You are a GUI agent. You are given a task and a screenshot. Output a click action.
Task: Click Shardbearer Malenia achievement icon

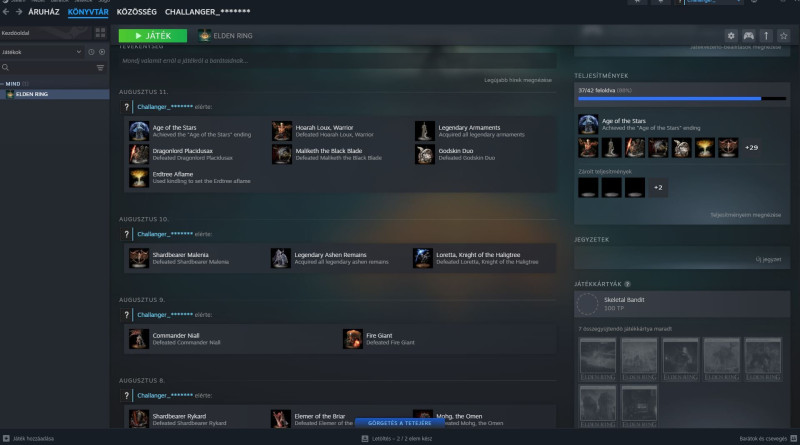tap(139, 258)
